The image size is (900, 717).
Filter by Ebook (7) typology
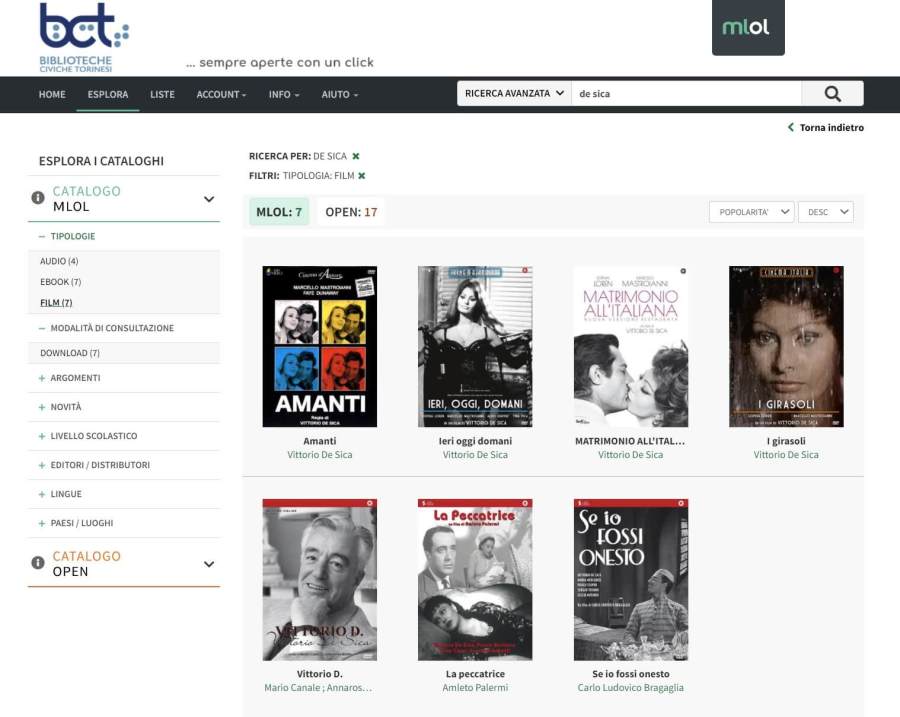coord(61,282)
